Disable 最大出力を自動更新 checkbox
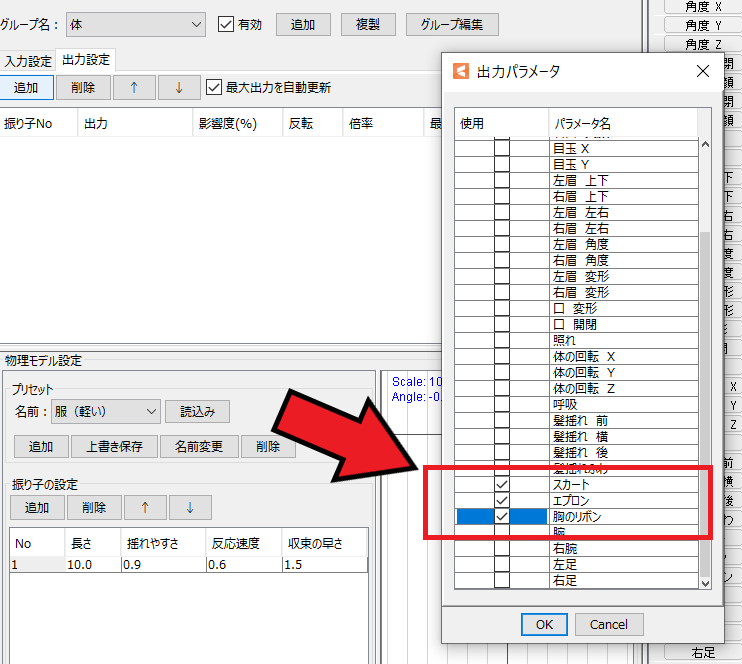742x664 pixels. tap(214, 87)
